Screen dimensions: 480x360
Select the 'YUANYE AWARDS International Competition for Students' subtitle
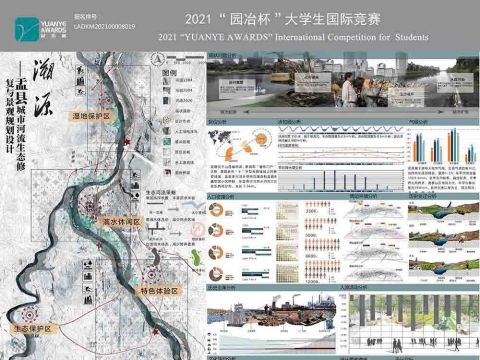click(x=293, y=37)
